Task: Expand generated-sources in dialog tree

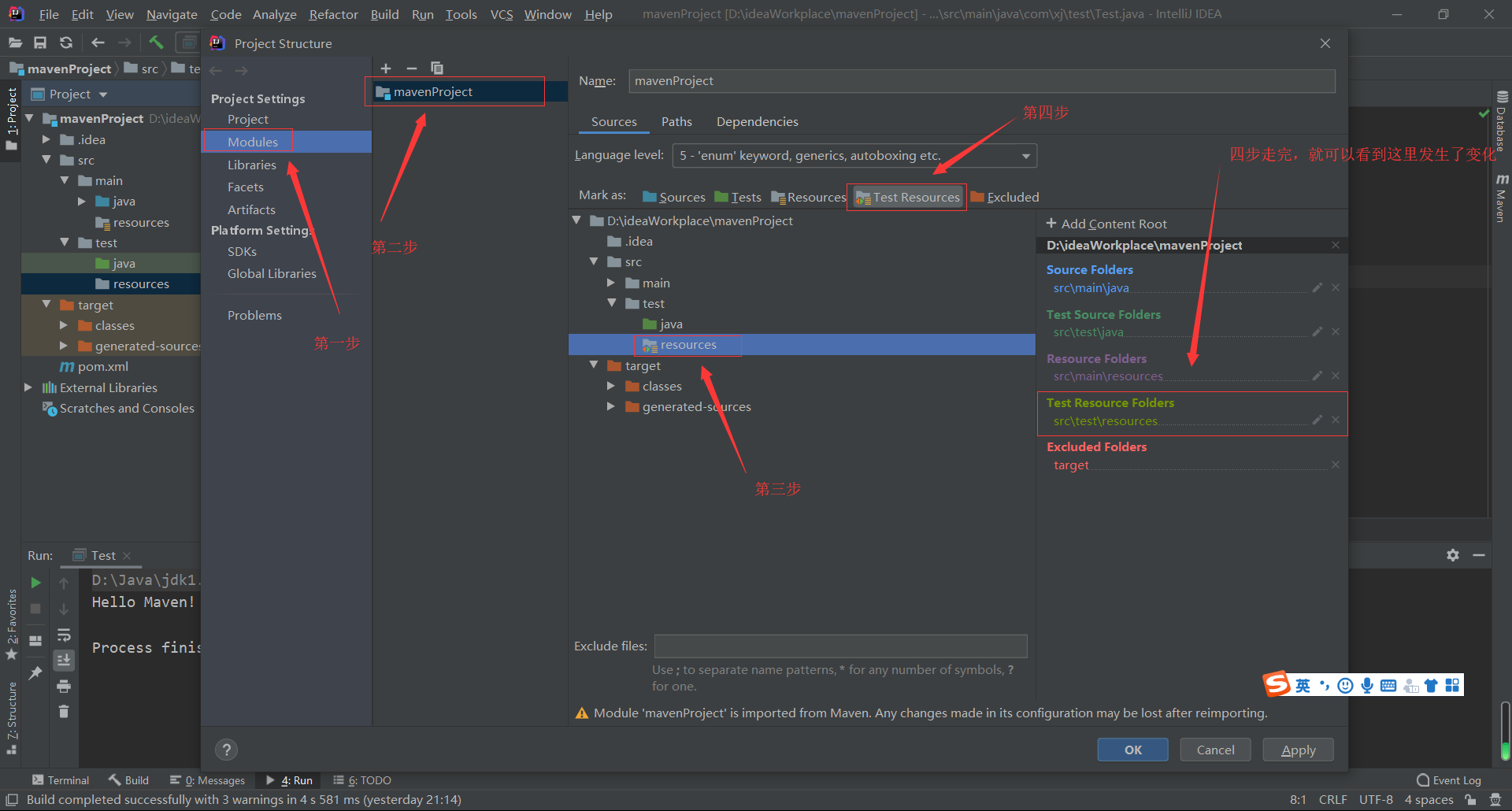Action: [x=611, y=406]
